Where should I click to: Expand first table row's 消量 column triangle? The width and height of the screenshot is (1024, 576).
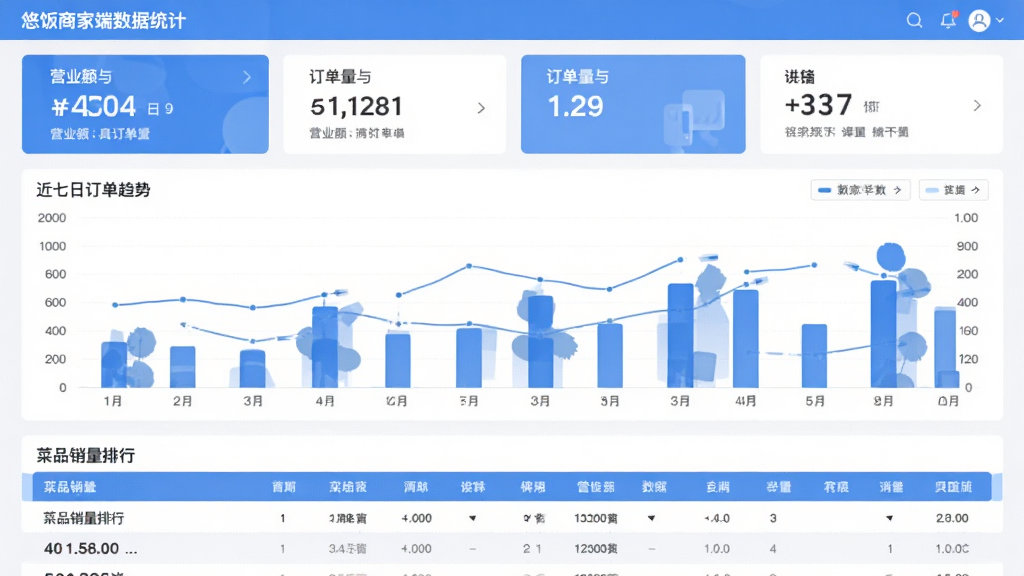coord(889,519)
